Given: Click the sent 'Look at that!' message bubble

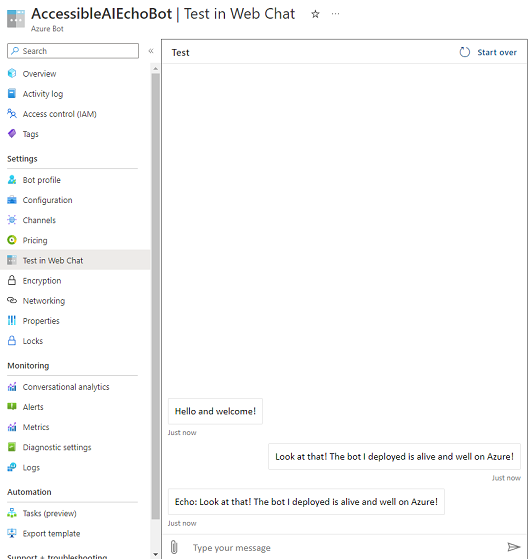Looking at the screenshot, I should pyautogui.click(x=394, y=456).
